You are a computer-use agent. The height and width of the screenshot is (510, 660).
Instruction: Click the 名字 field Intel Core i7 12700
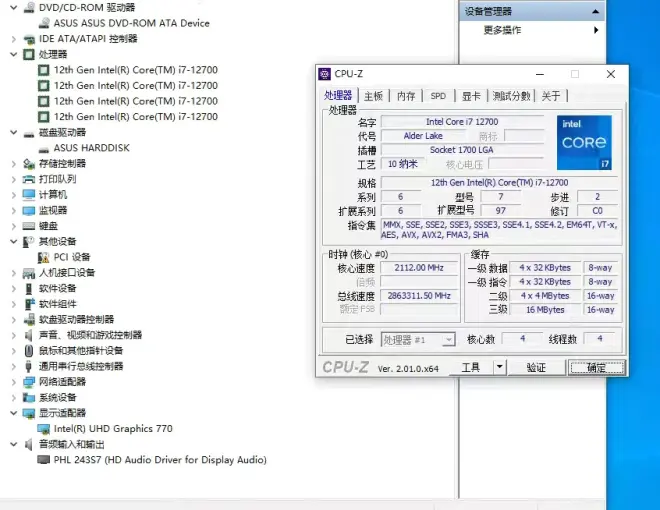[462, 122]
